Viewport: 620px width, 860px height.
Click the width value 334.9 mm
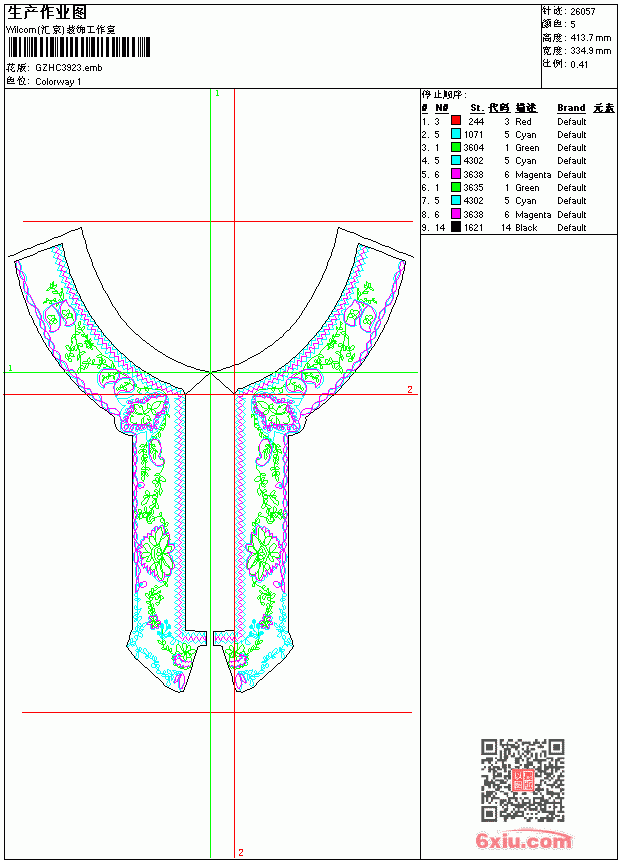pos(590,51)
